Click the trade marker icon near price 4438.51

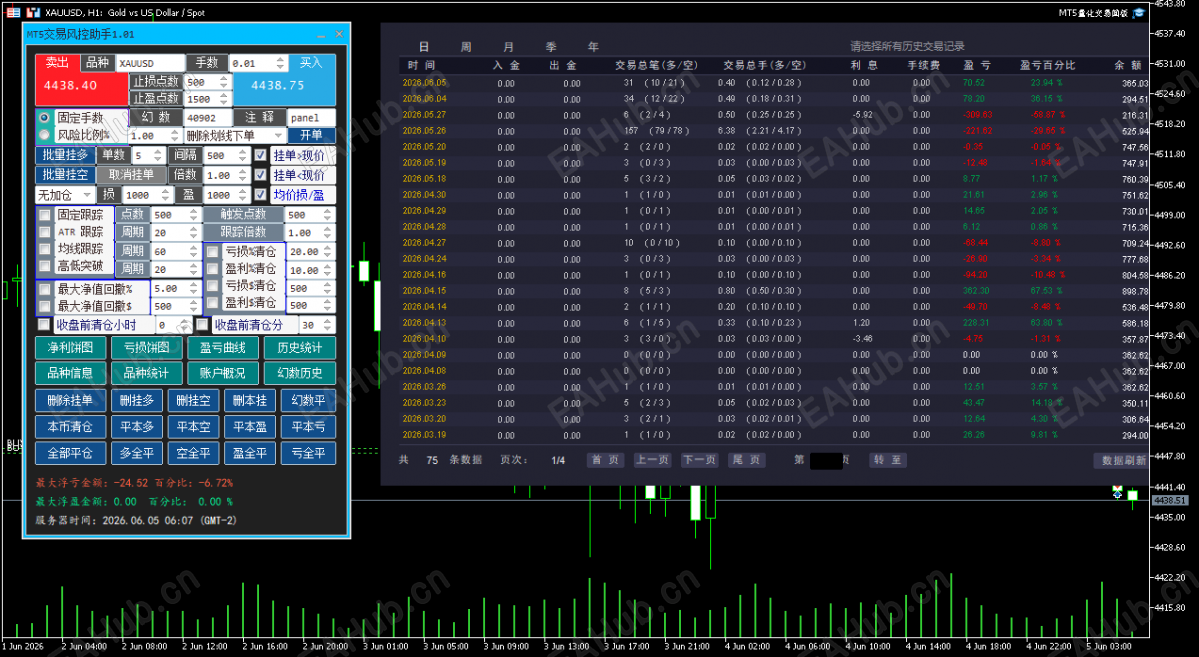[x=1118, y=493]
